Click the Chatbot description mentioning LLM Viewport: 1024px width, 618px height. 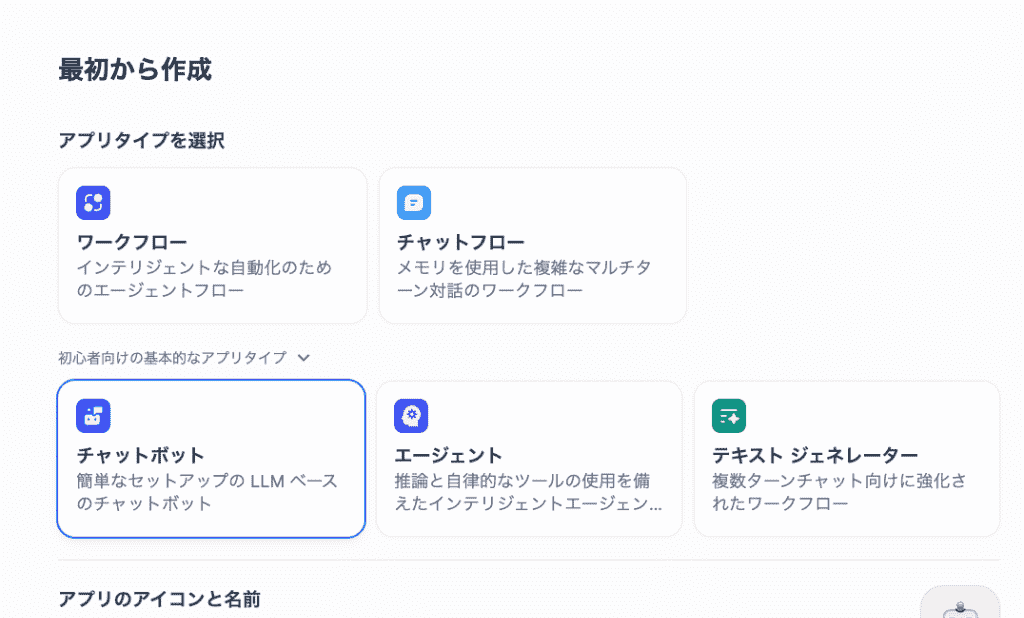pyautogui.click(x=207, y=492)
